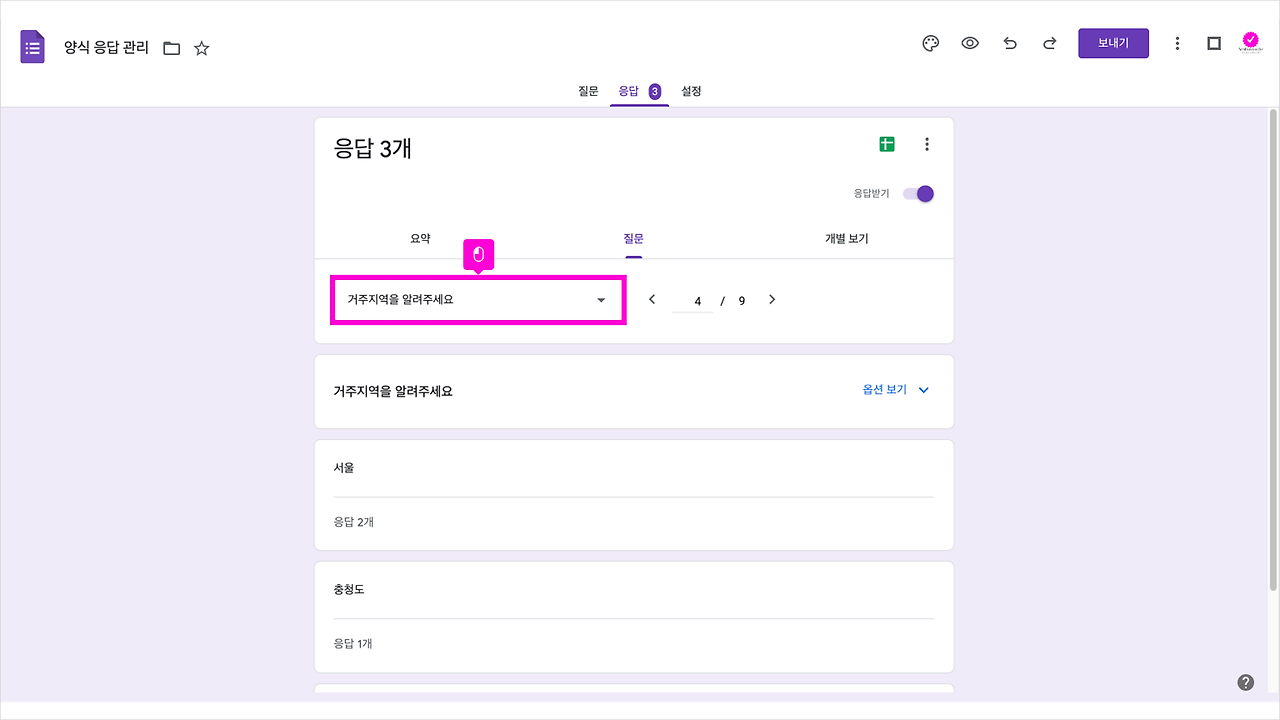This screenshot has height=720, width=1280.
Task: Open the theme customization palette
Action: [930, 43]
